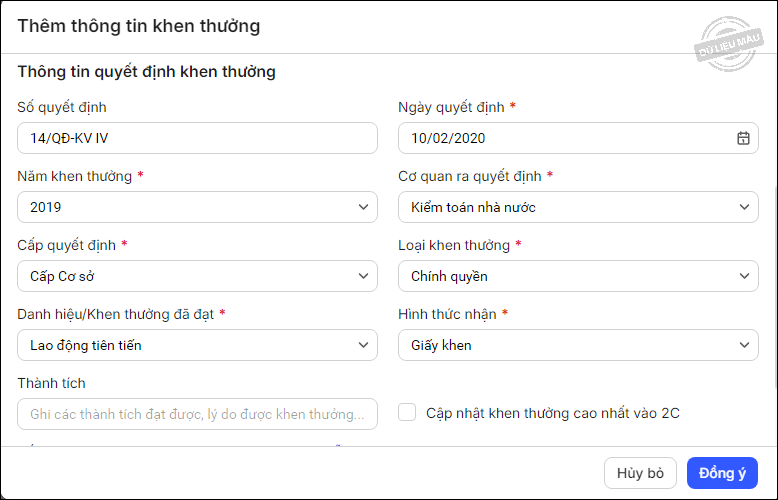Image resolution: width=778 pixels, height=500 pixels.
Task: Click the Hủy bỏ button
Action: coord(640,473)
